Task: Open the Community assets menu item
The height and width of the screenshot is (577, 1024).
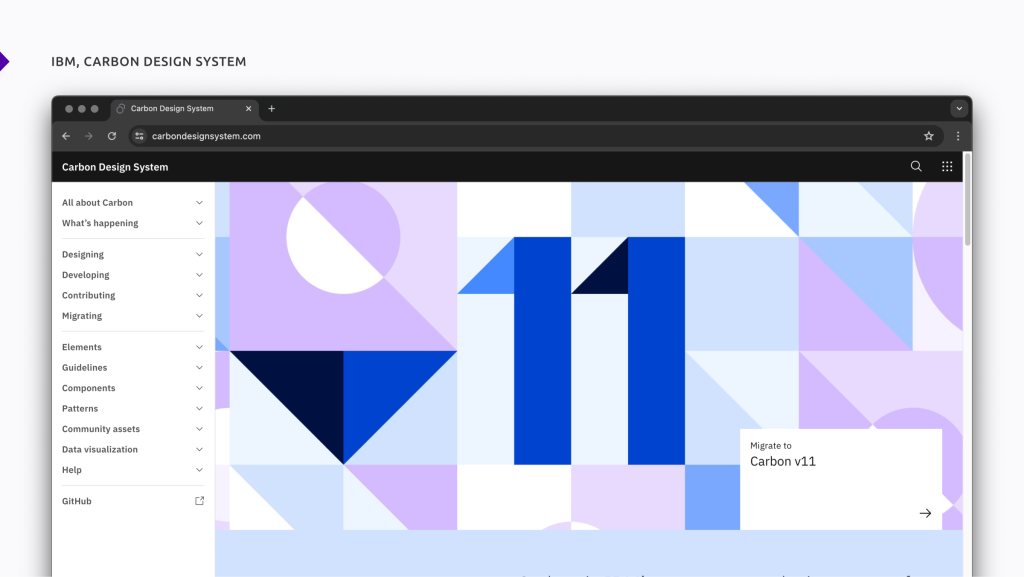Action: (x=133, y=429)
